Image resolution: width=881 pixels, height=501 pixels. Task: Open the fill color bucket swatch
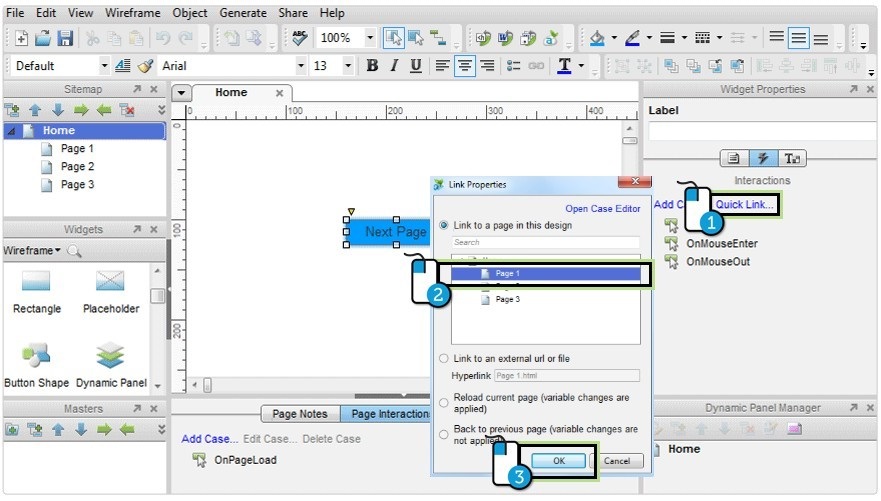coord(597,38)
